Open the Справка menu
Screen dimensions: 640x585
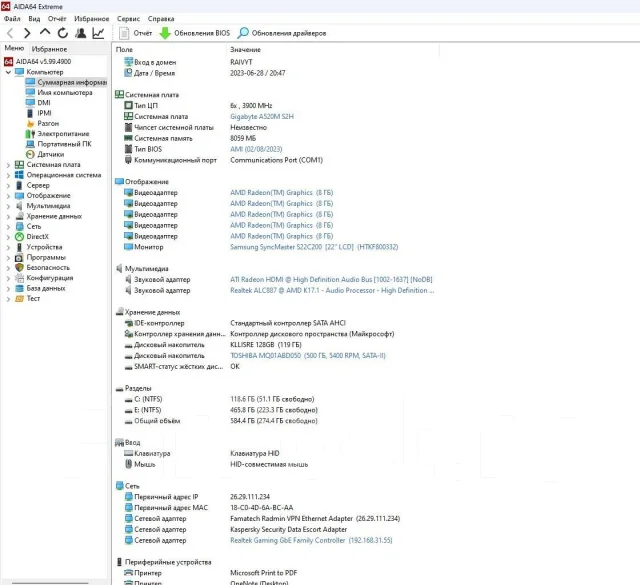pos(161,19)
